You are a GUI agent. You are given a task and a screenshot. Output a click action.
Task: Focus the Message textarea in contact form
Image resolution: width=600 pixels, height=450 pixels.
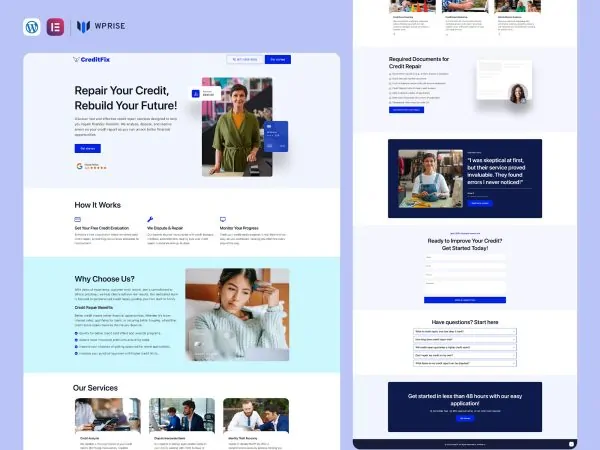click(465, 287)
